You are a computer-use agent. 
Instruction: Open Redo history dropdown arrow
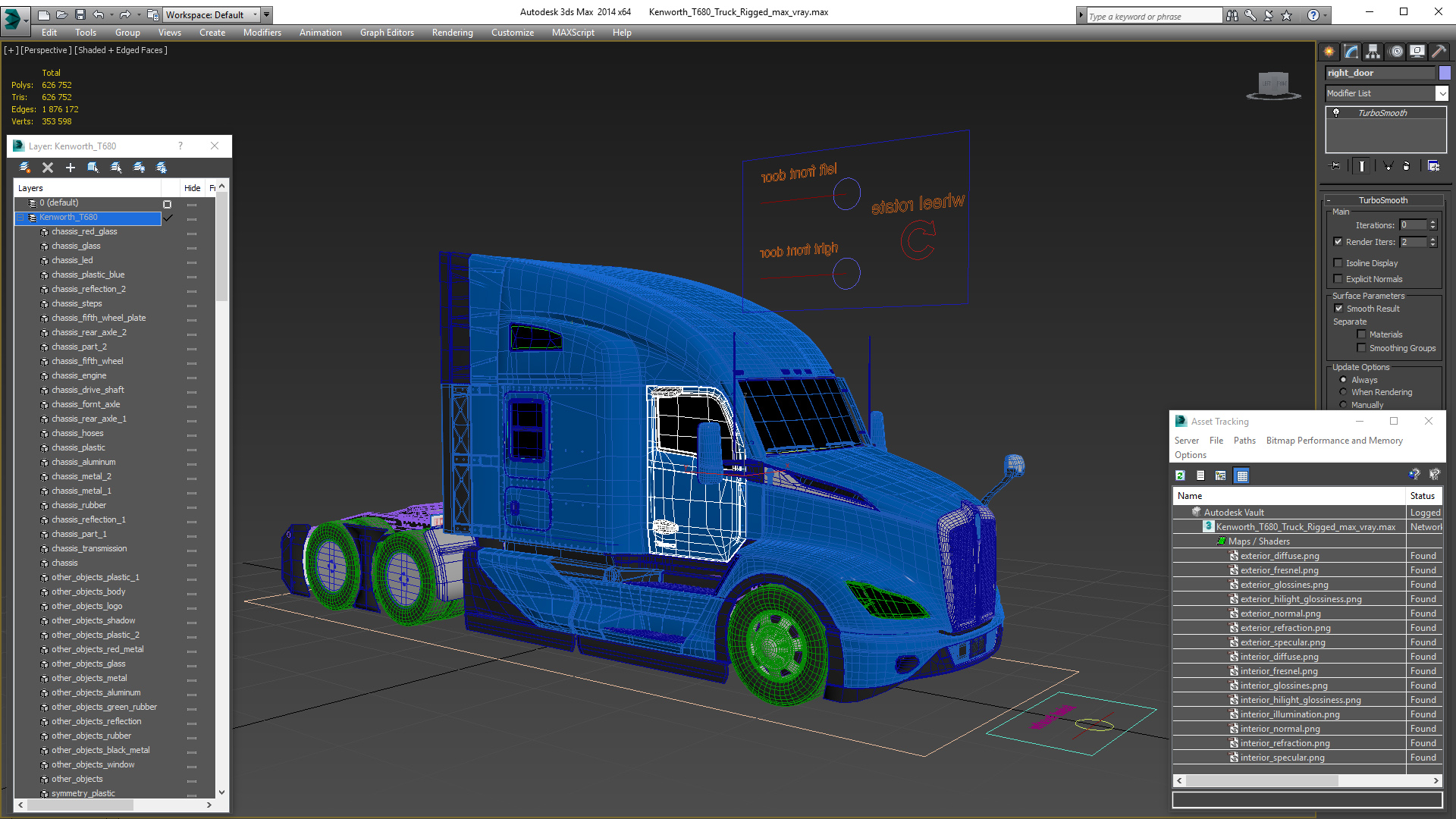click(139, 14)
